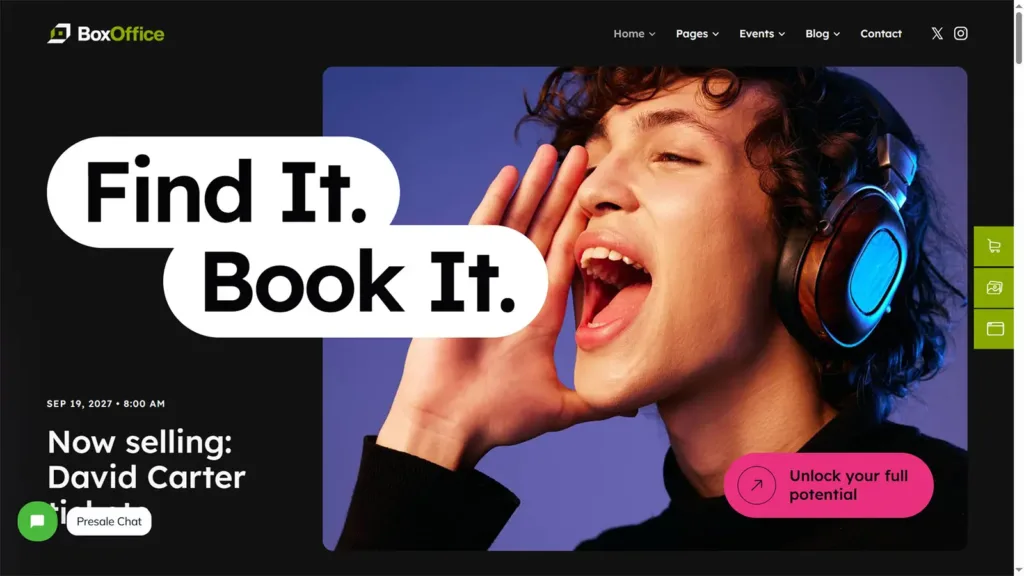This screenshot has width=1024, height=576.
Task: Click the scrollbar down arrow
Action: pyautogui.click(x=1018, y=571)
